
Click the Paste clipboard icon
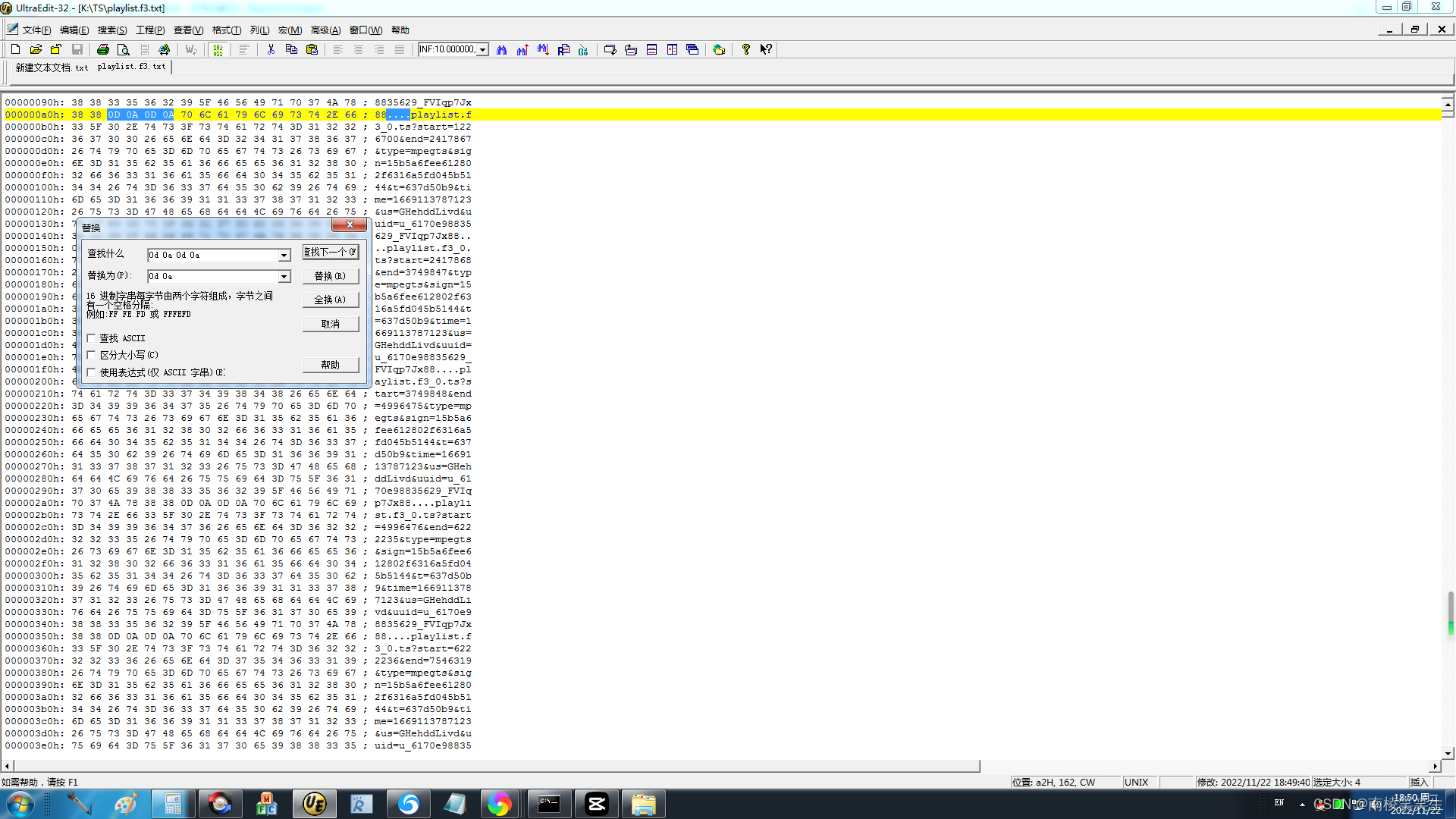[x=312, y=49]
